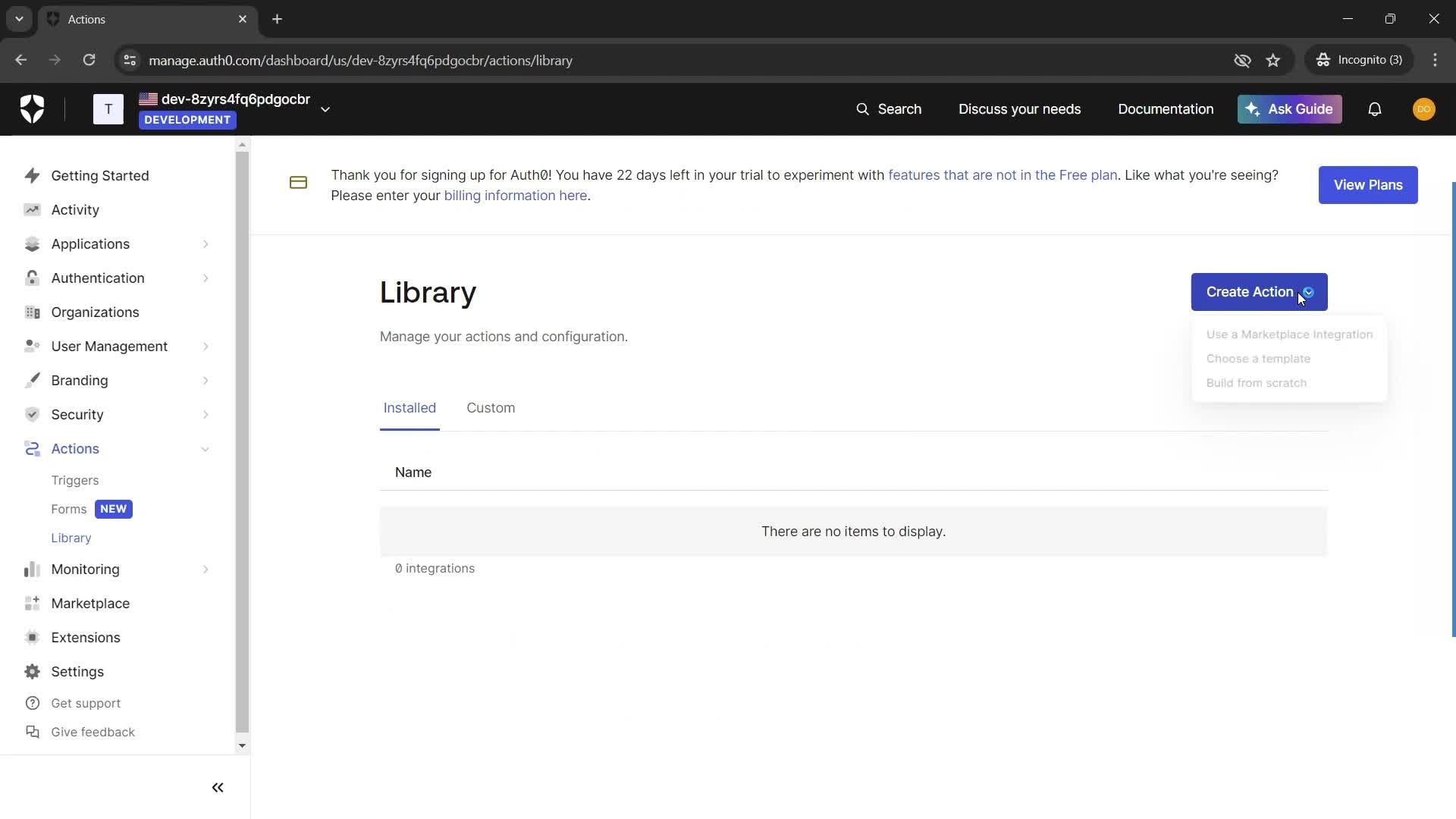
Task: Open features not in Free plan link
Action: [x=1003, y=175]
